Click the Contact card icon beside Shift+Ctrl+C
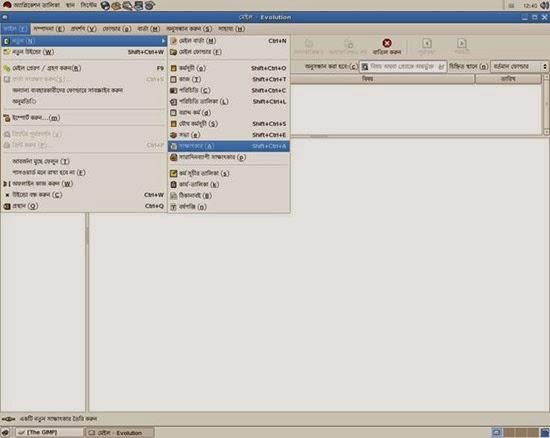The height and width of the screenshot is (438, 550). [x=173, y=90]
